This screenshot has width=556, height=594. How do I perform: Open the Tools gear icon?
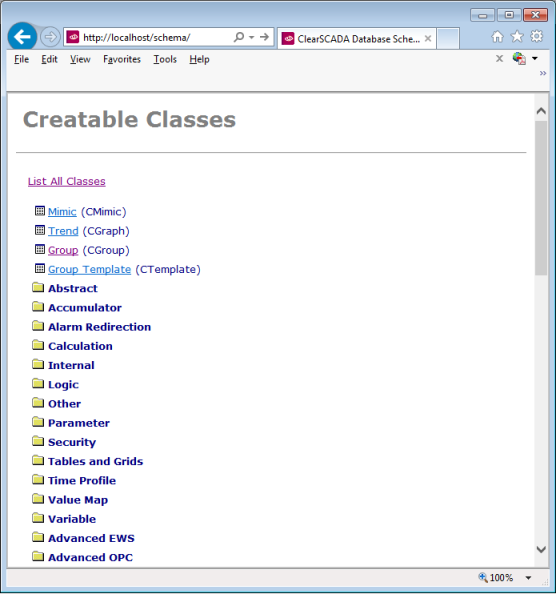click(x=536, y=37)
